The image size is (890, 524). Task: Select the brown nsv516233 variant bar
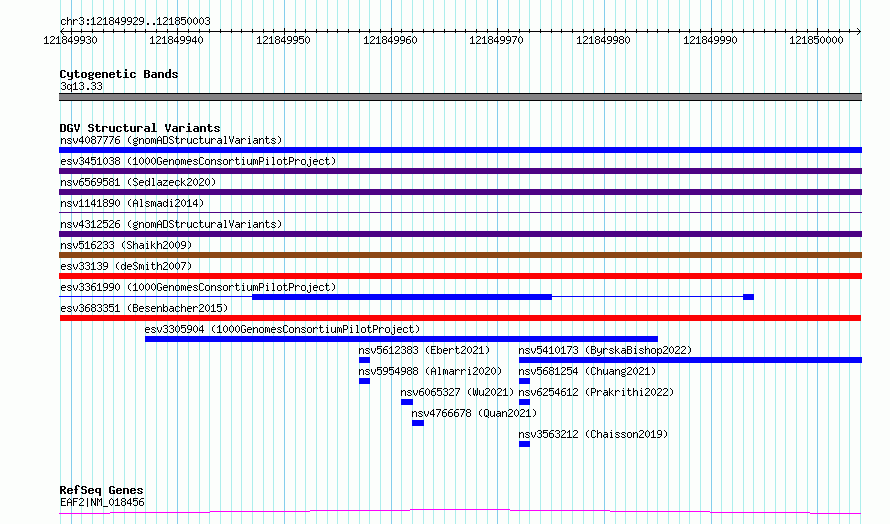click(x=460, y=255)
